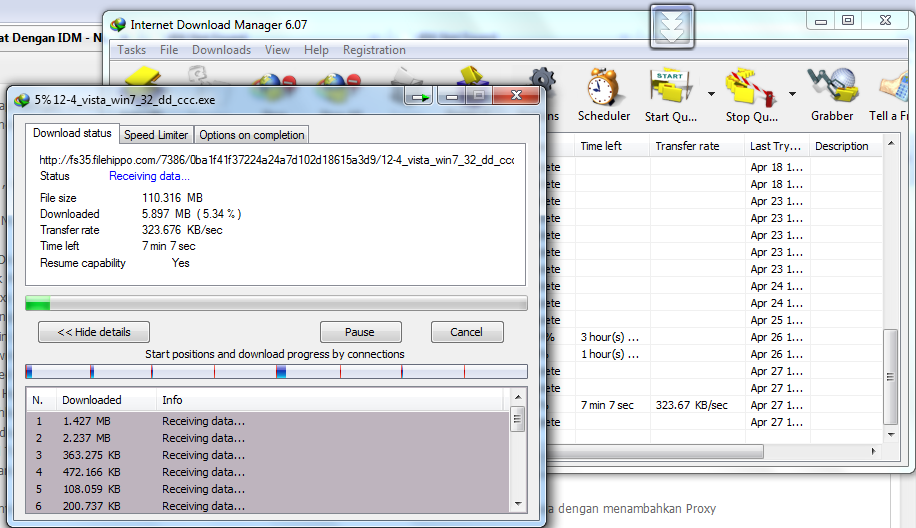Open the Help menu
916x528 pixels.
[x=316, y=50]
